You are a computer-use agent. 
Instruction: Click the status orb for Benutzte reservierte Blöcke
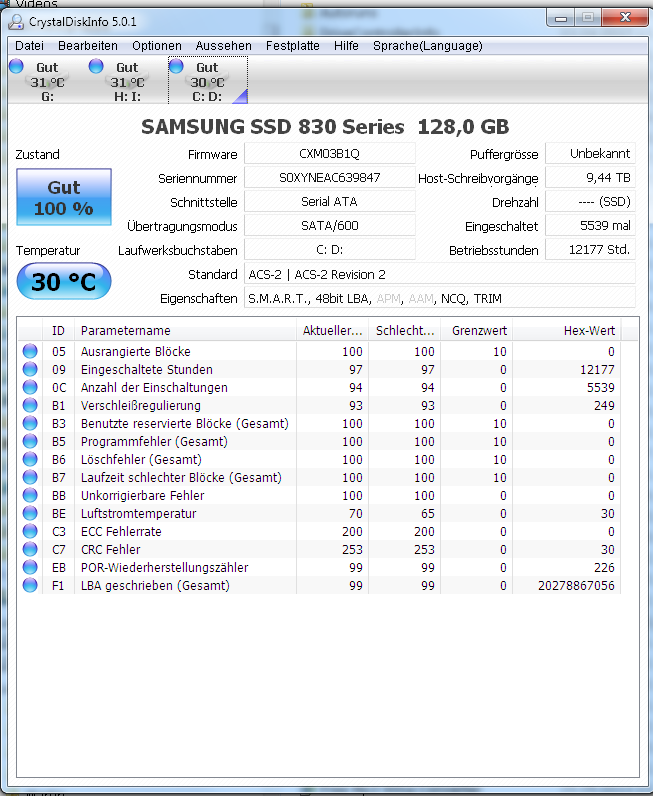30,423
